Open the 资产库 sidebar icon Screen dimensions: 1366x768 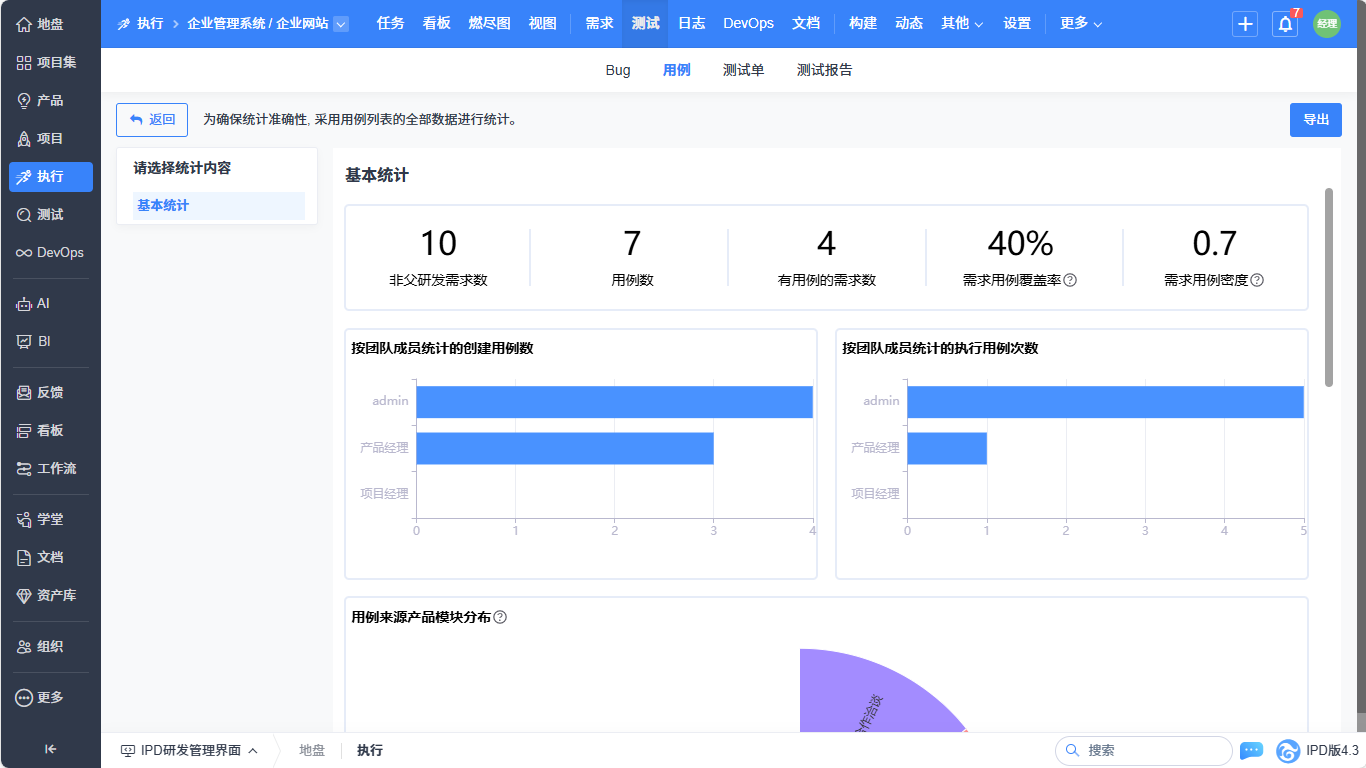(25, 595)
